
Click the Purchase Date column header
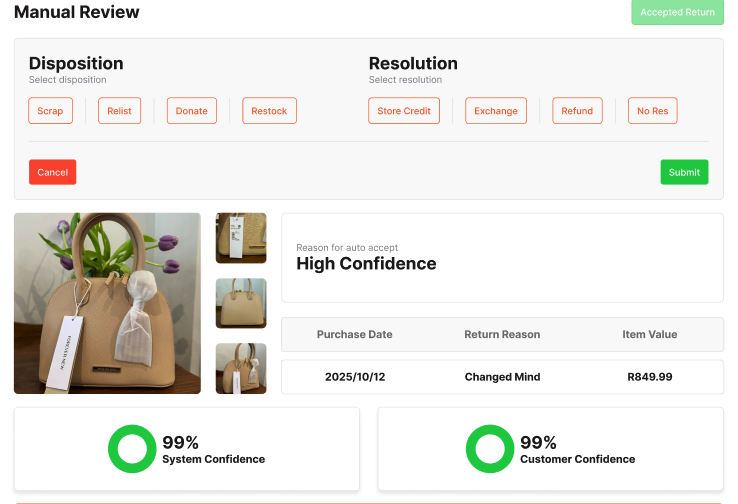coord(354,334)
